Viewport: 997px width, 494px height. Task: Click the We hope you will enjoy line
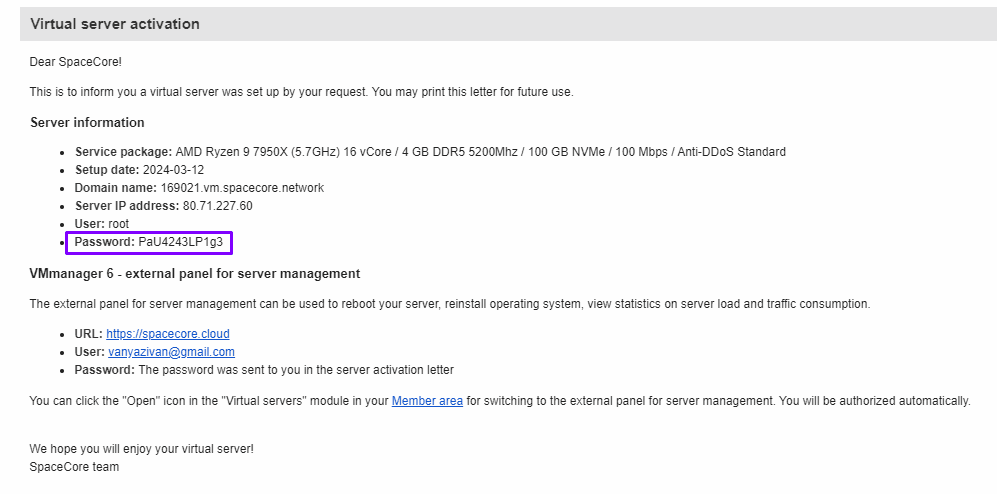click(x=141, y=449)
